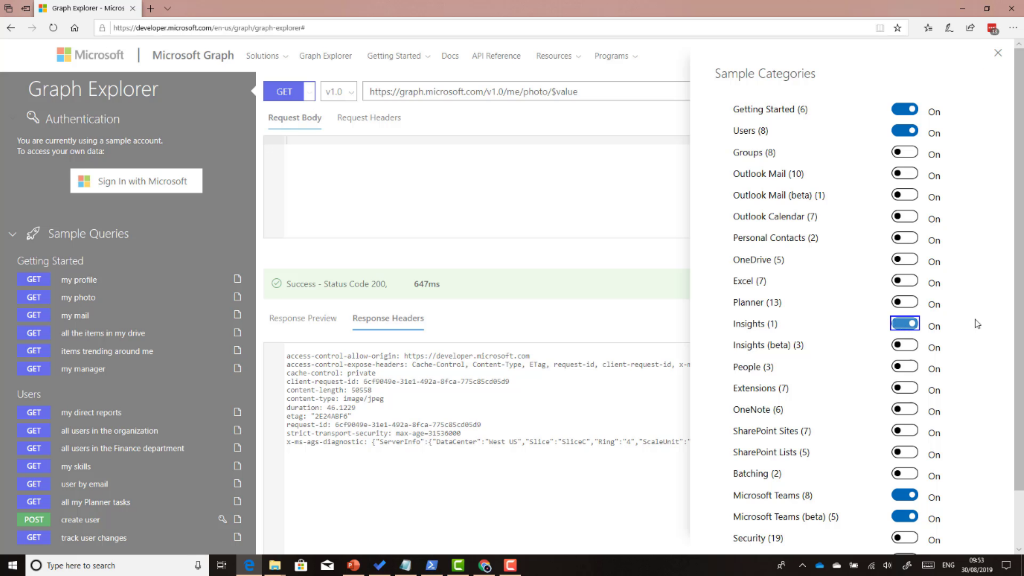Open API Reference nav item
This screenshot has height=576, width=1024.
coord(496,56)
